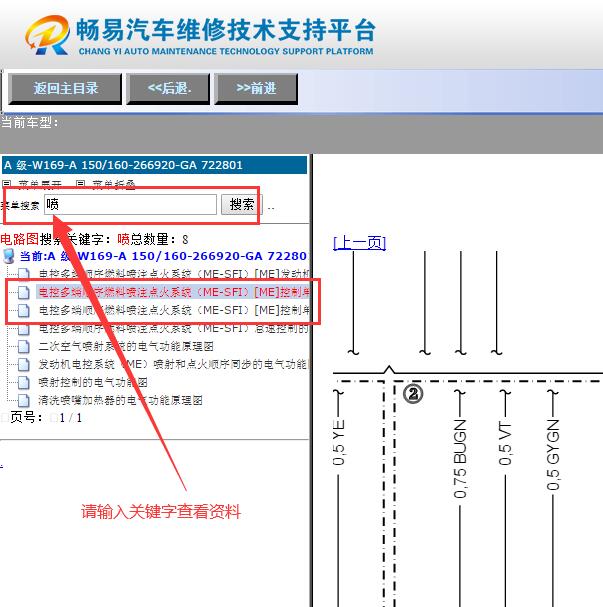Screen dimensions: 603x607
Task: Go forward with the >>前进 button
Action: pyautogui.click(x=256, y=89)
